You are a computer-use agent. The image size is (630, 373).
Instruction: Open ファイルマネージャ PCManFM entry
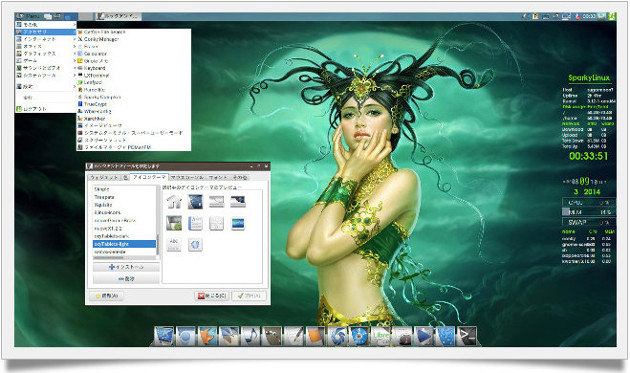point(133,148)
